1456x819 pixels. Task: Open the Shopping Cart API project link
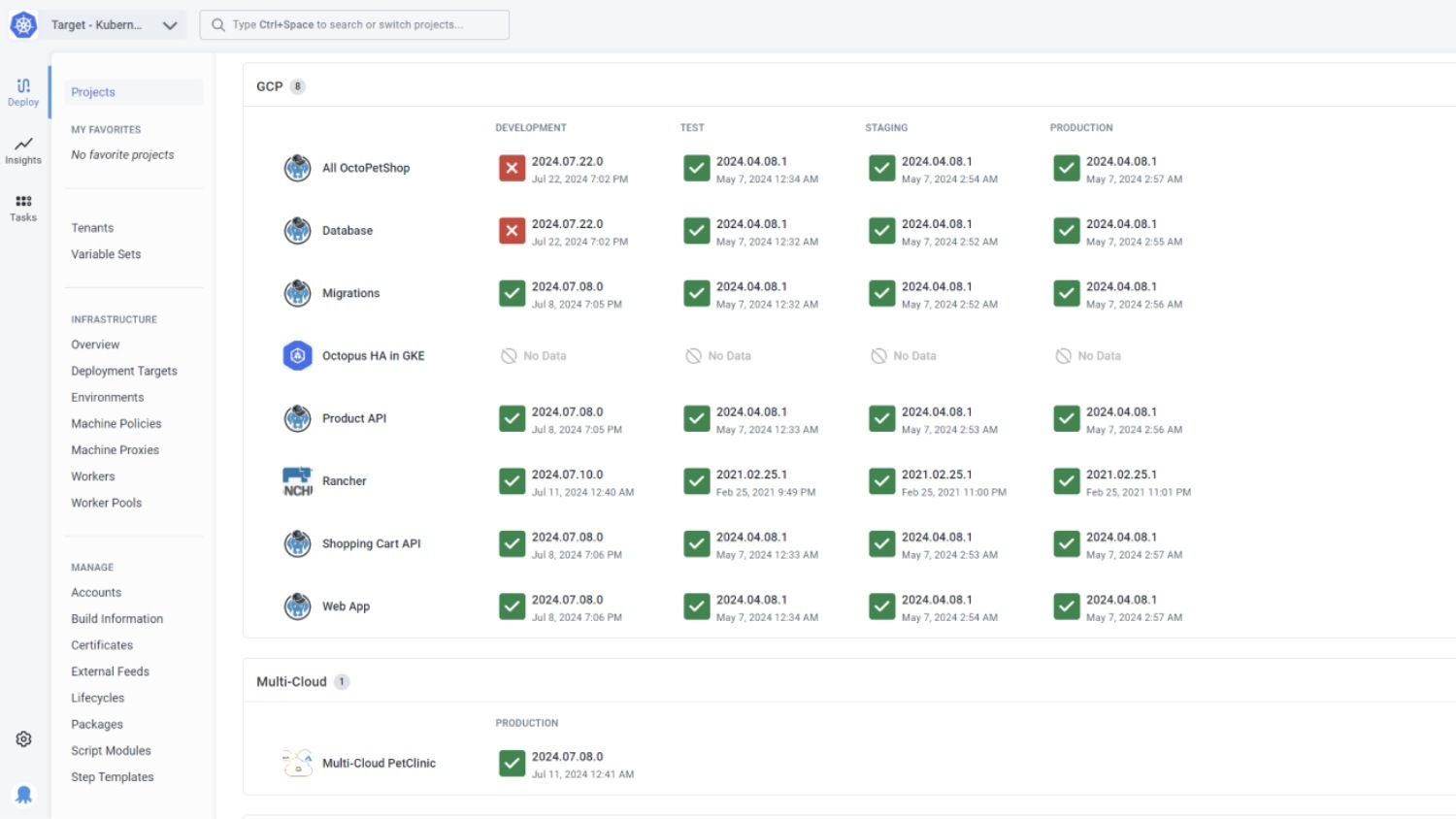(x=372, y=544)
